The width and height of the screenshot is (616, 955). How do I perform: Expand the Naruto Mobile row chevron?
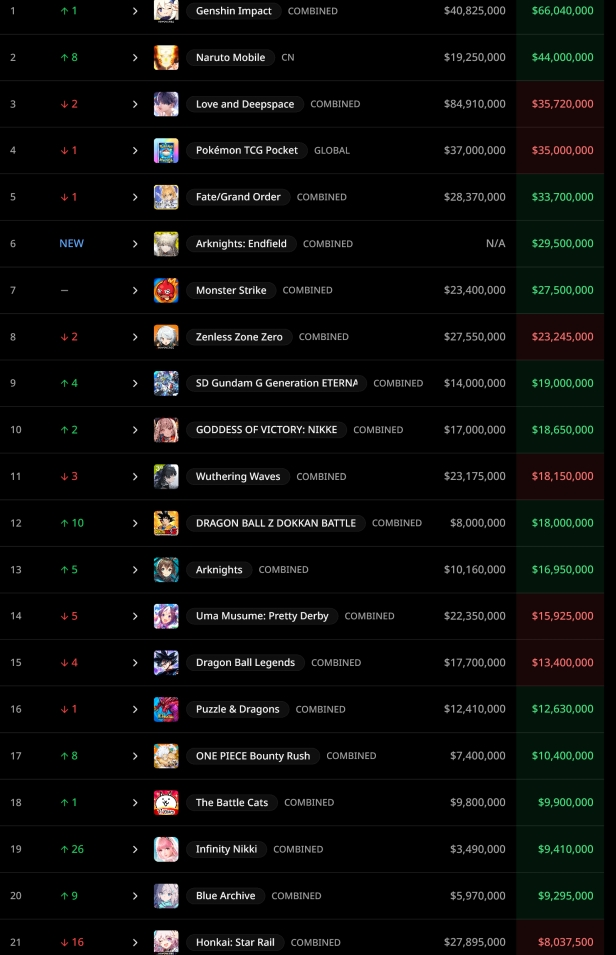[x=135, y=57]
